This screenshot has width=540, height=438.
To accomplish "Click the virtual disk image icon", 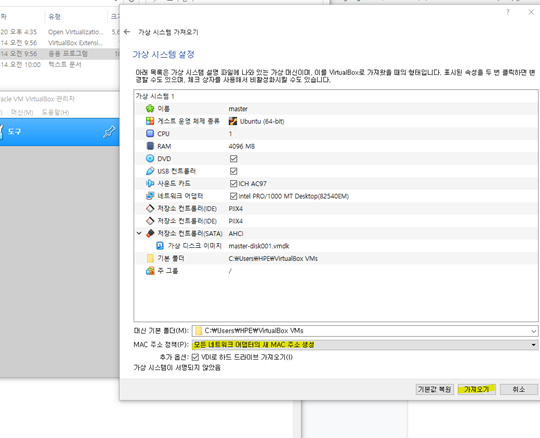I will (160, 246).
